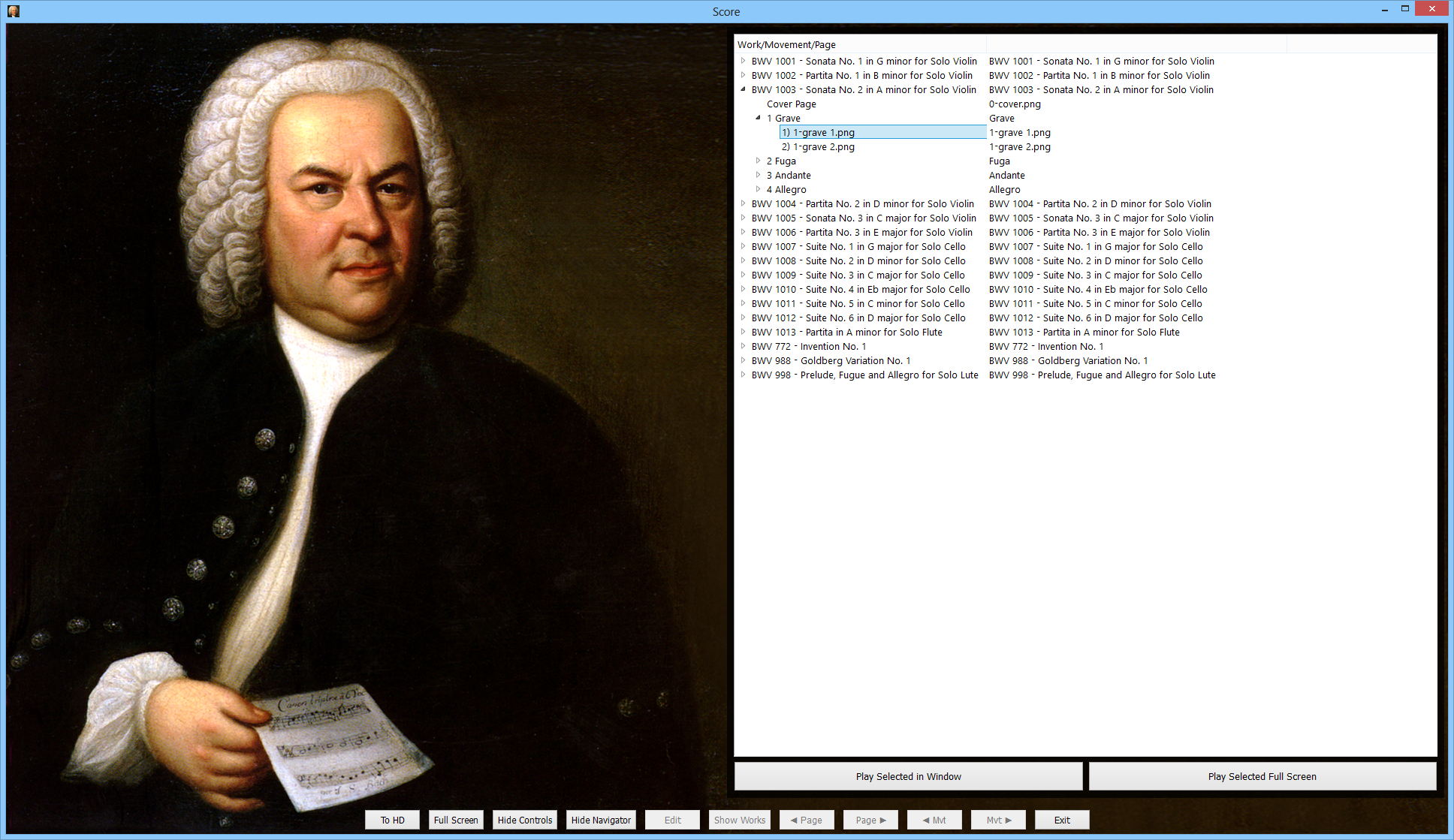Close the Score window
The width and height of the screenshot is (1454, 840).
coord(1431,9)
